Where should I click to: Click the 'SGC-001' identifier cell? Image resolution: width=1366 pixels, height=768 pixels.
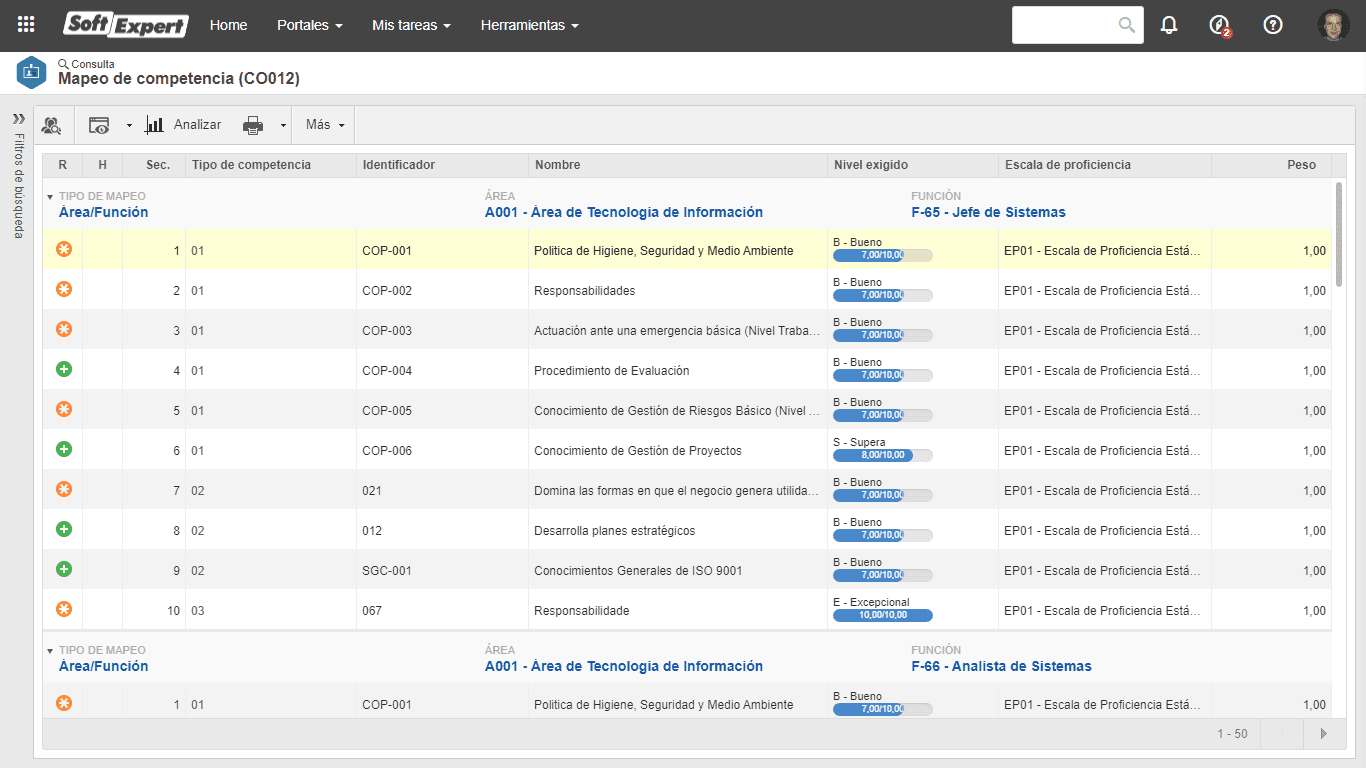click(442, 571)
